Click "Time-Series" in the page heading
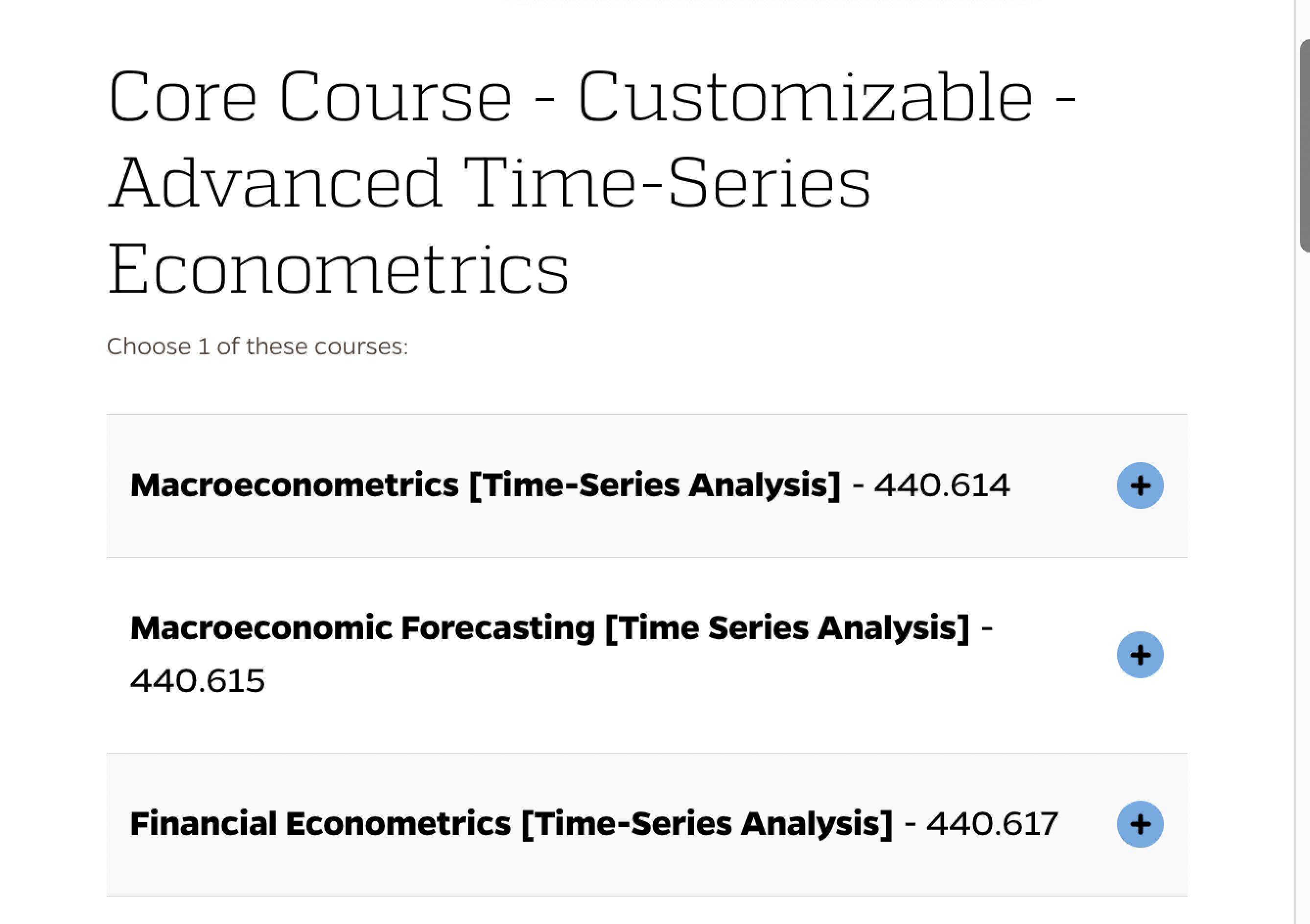The image size is (1310, 924). [668, 183]
